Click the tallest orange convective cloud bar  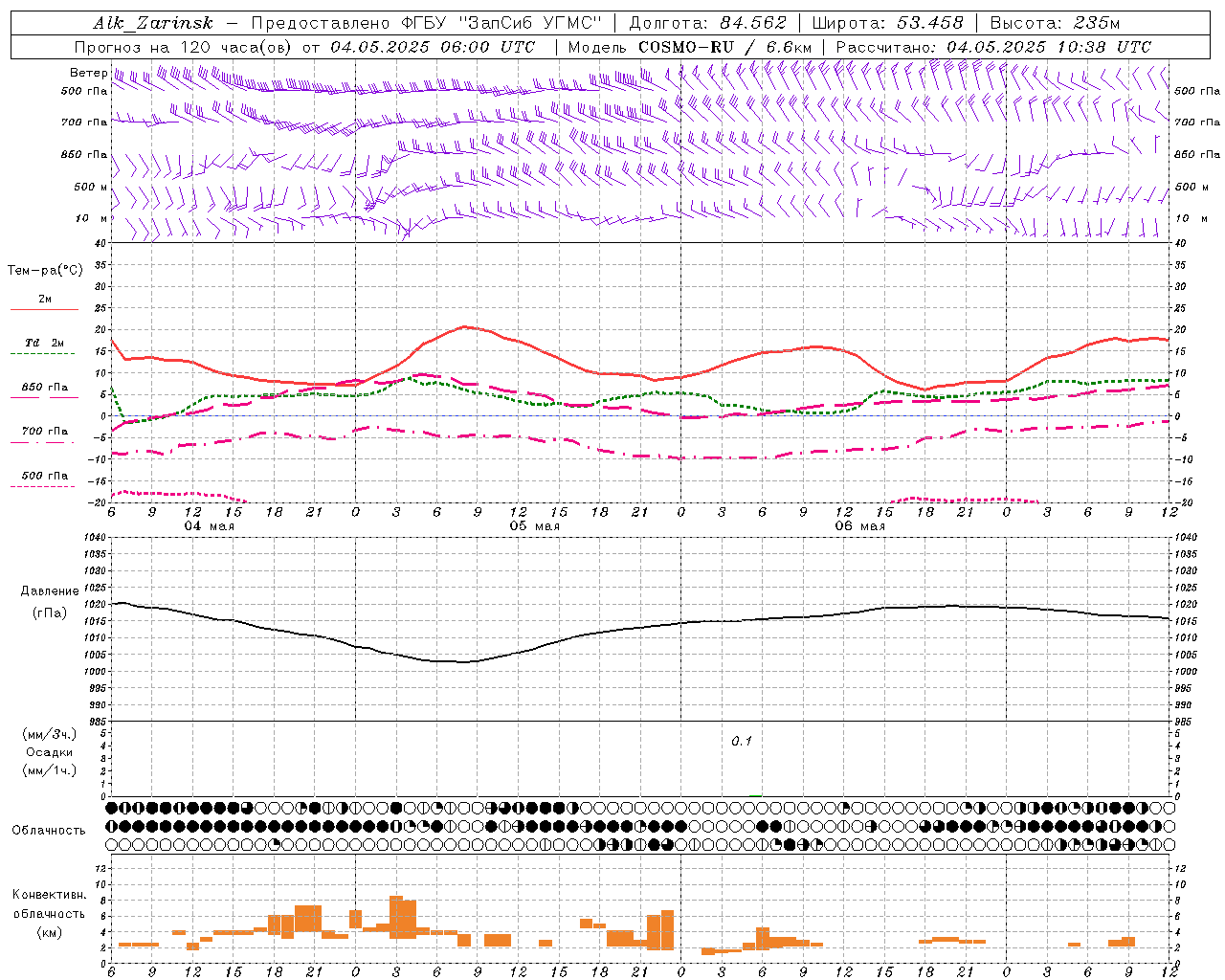(396, 917)
